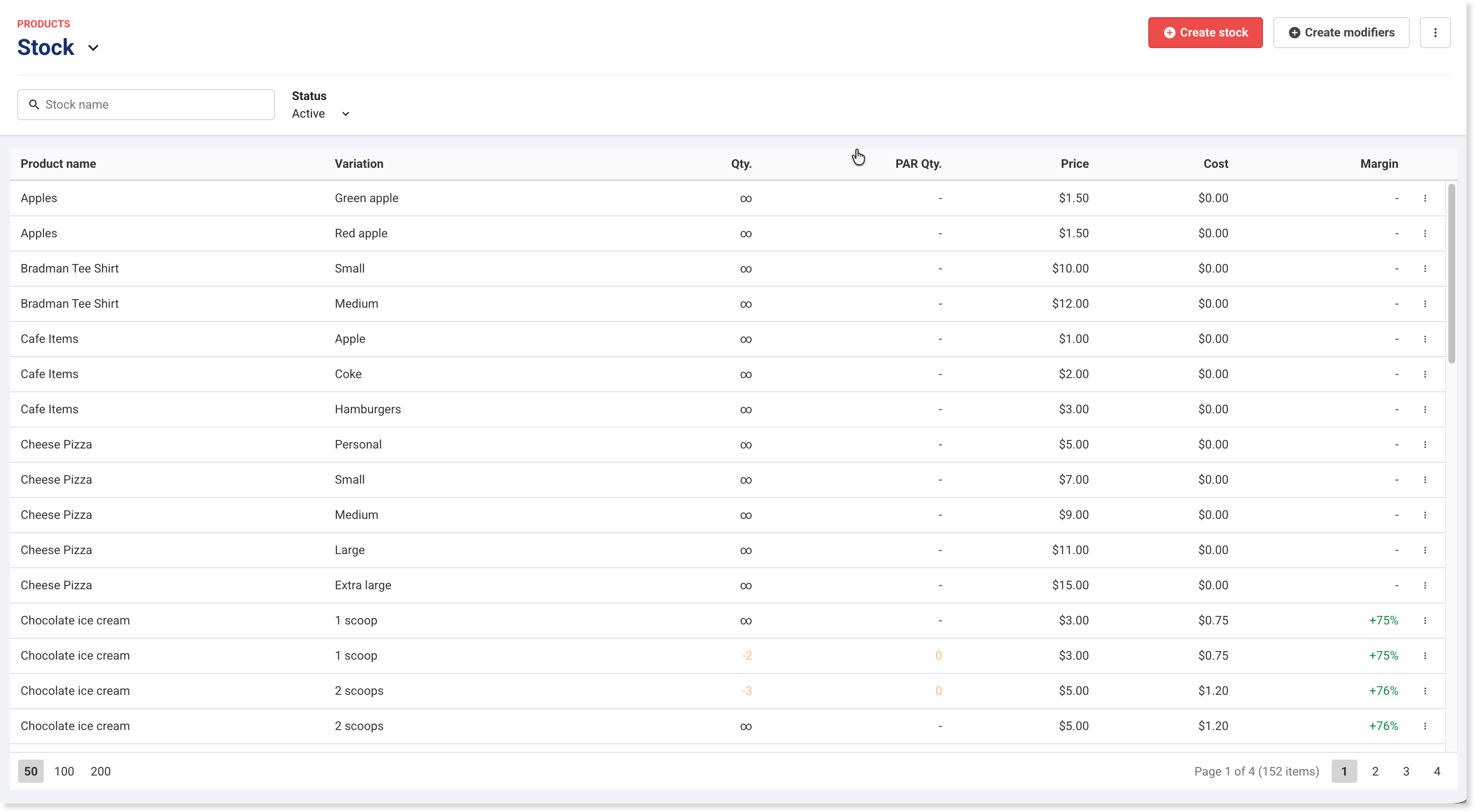This screenshot has height=812, width=1475.
Task: Open the kebab menu for Bradman Tee Shirt Small
Action: click(1425, 269)
